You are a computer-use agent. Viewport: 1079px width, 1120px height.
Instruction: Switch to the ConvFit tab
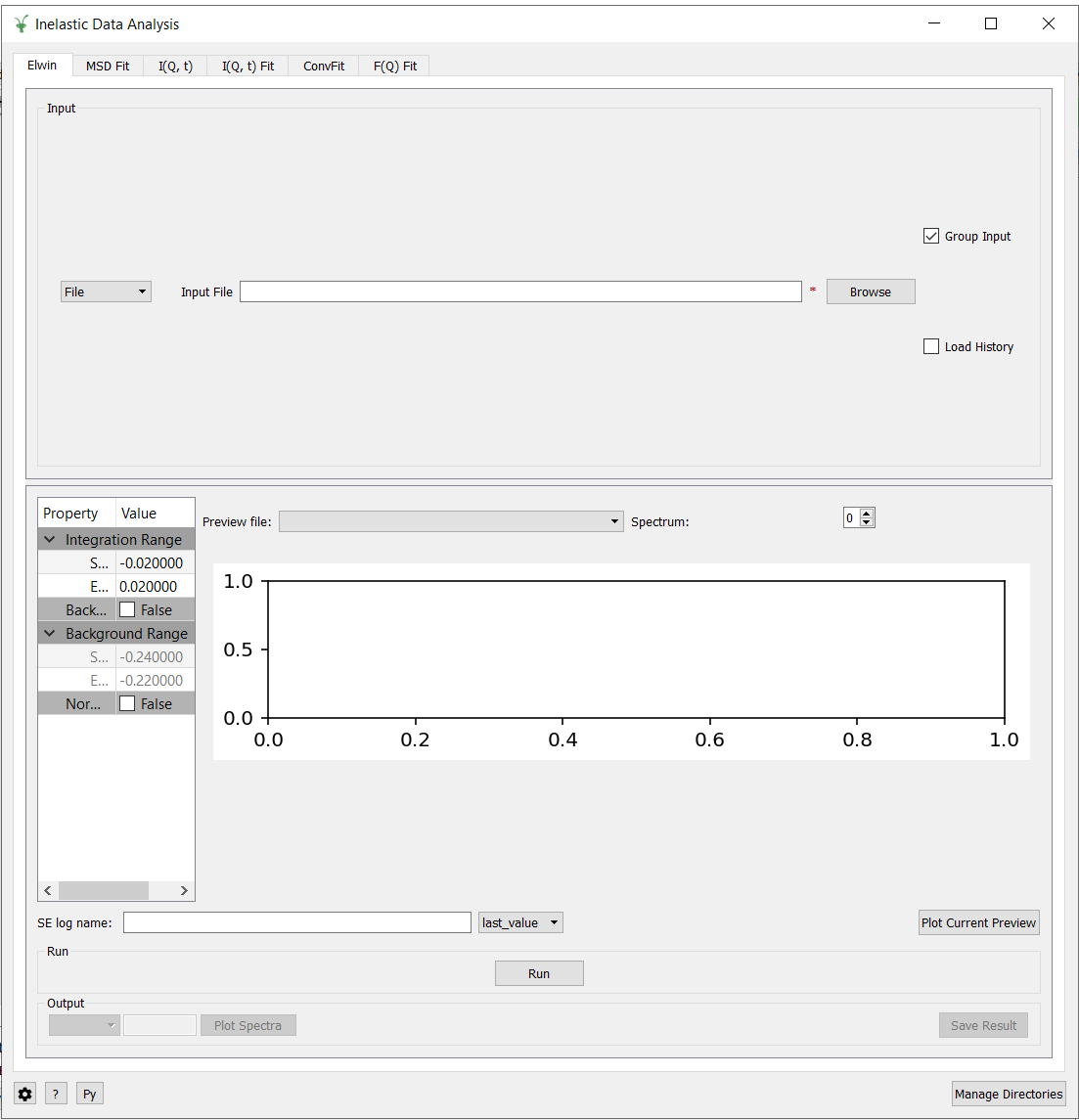[324, 66]
